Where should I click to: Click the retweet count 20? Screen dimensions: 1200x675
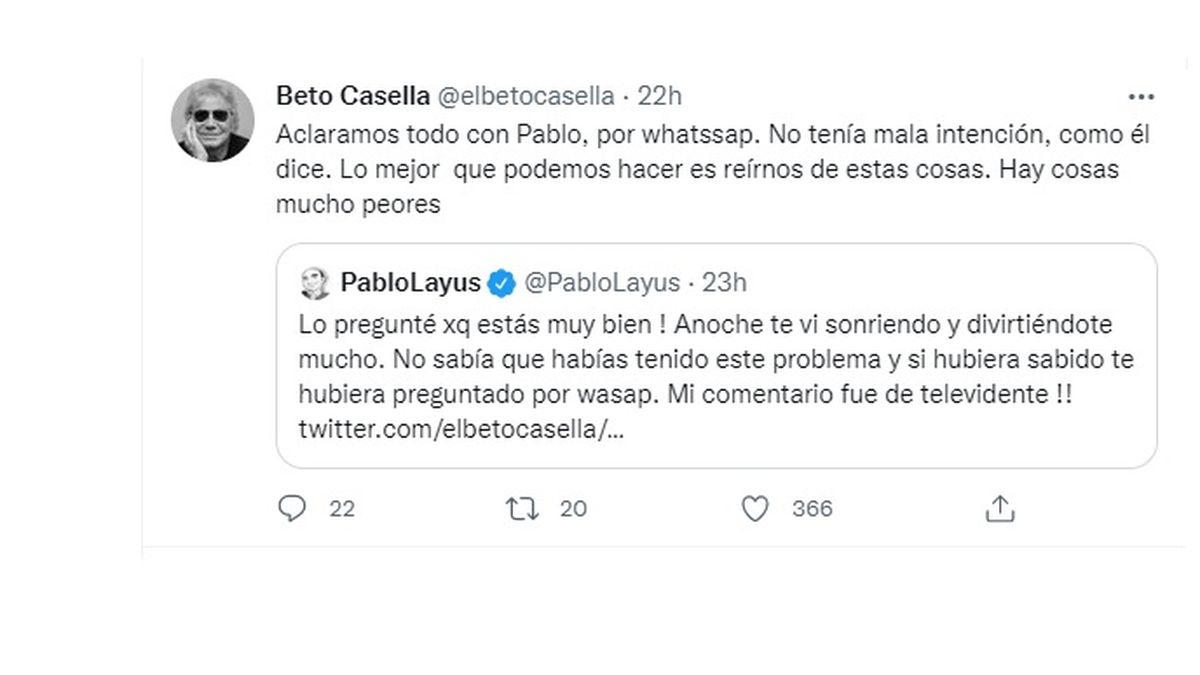tap(573, 509)
